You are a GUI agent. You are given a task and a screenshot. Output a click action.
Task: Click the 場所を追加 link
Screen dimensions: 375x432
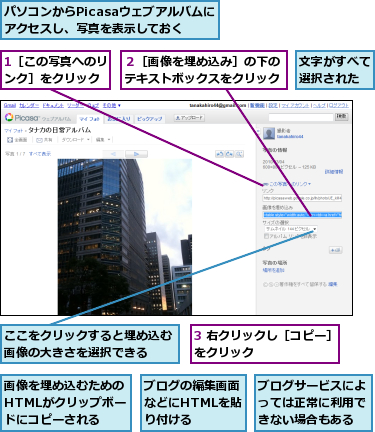pos(274,270)
